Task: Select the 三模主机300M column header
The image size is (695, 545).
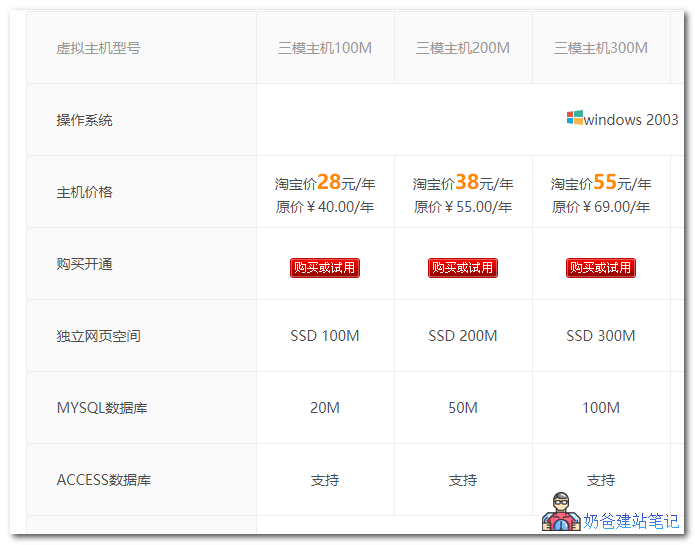Action: click(x=601, y=48)
